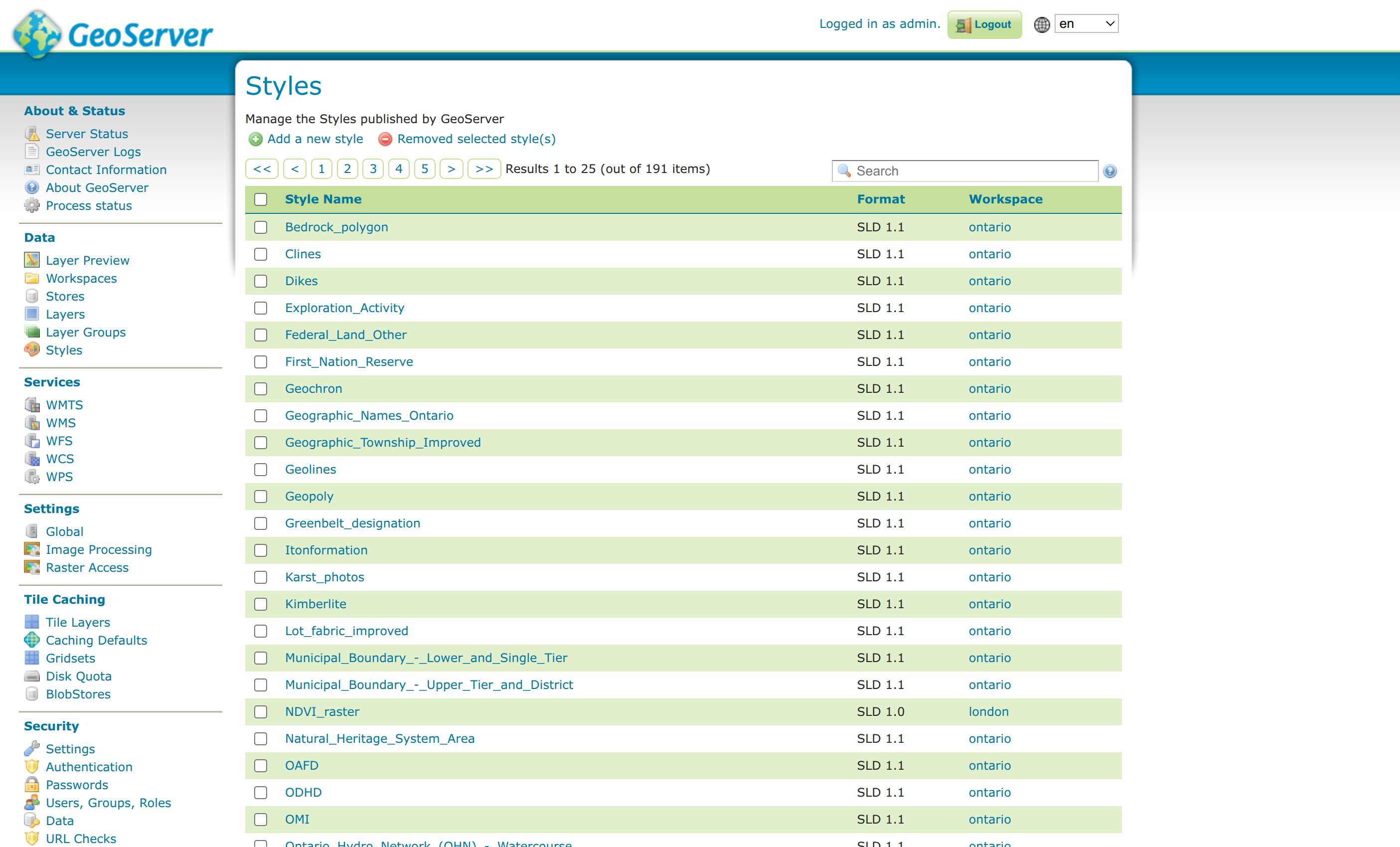Jump to the last page of styles
1400x847 pixels.
(x=483, y=169)
